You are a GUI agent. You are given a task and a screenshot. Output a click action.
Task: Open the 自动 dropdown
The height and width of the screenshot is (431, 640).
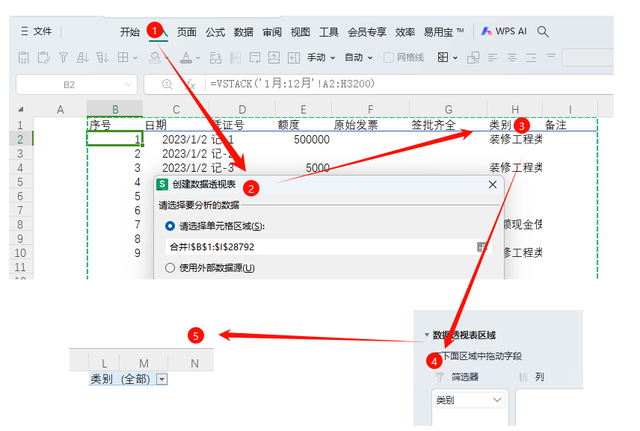point(359,58)
